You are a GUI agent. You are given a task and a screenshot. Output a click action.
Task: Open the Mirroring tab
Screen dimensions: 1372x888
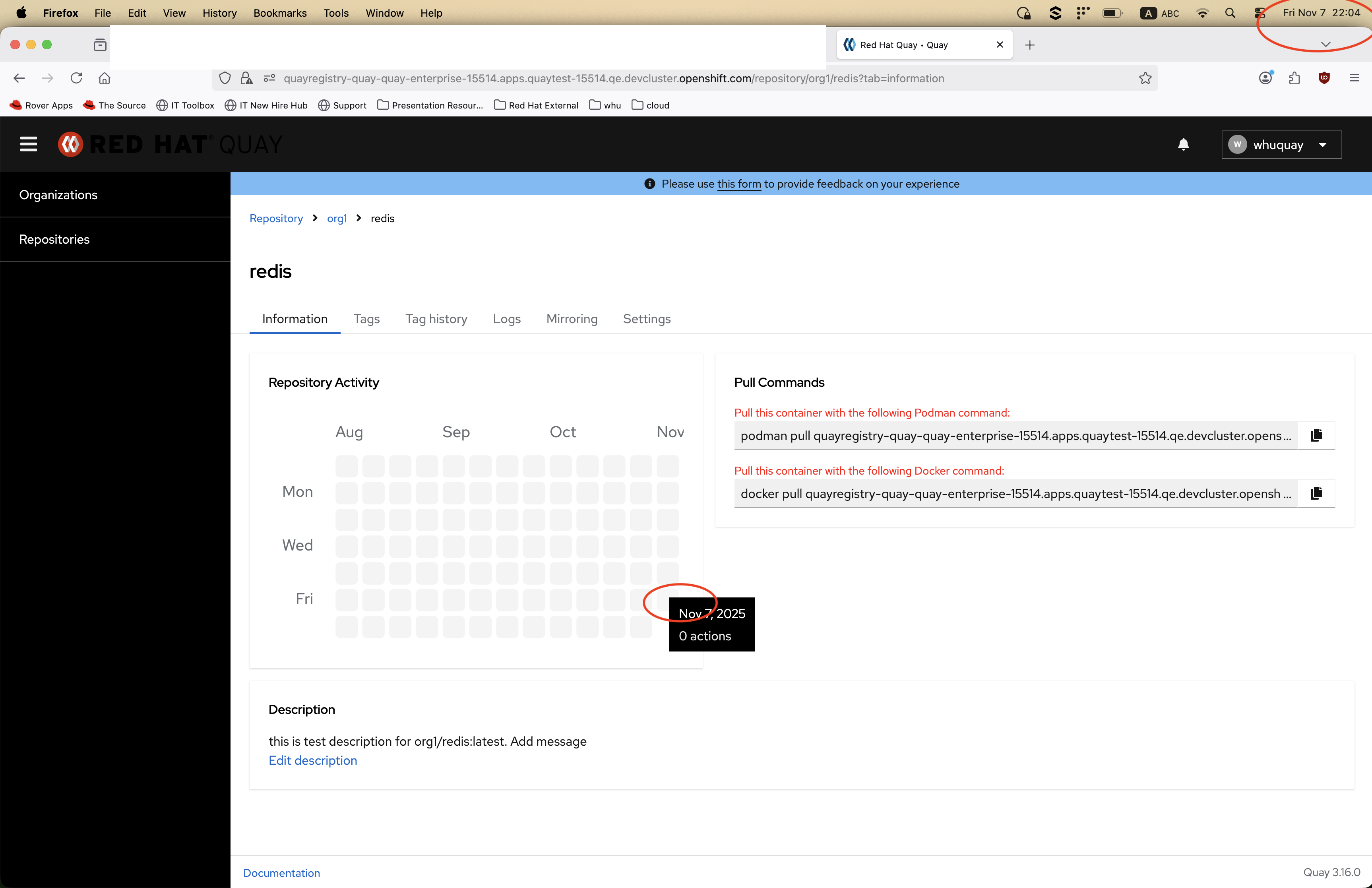(x=571, y=319)
